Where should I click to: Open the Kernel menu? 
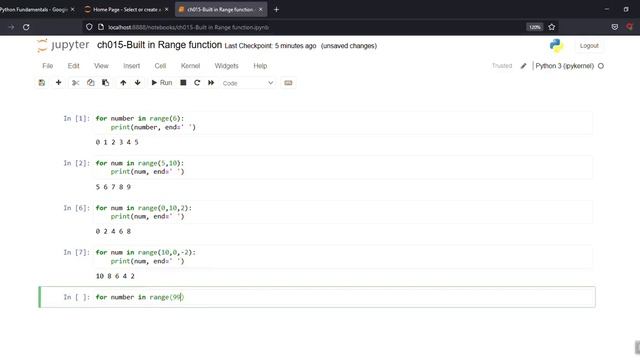coord(190,66)
